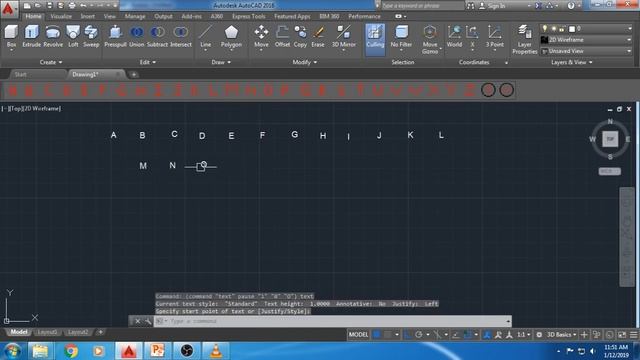Expand the Modify panel dropdown

[x=304, y=62]
